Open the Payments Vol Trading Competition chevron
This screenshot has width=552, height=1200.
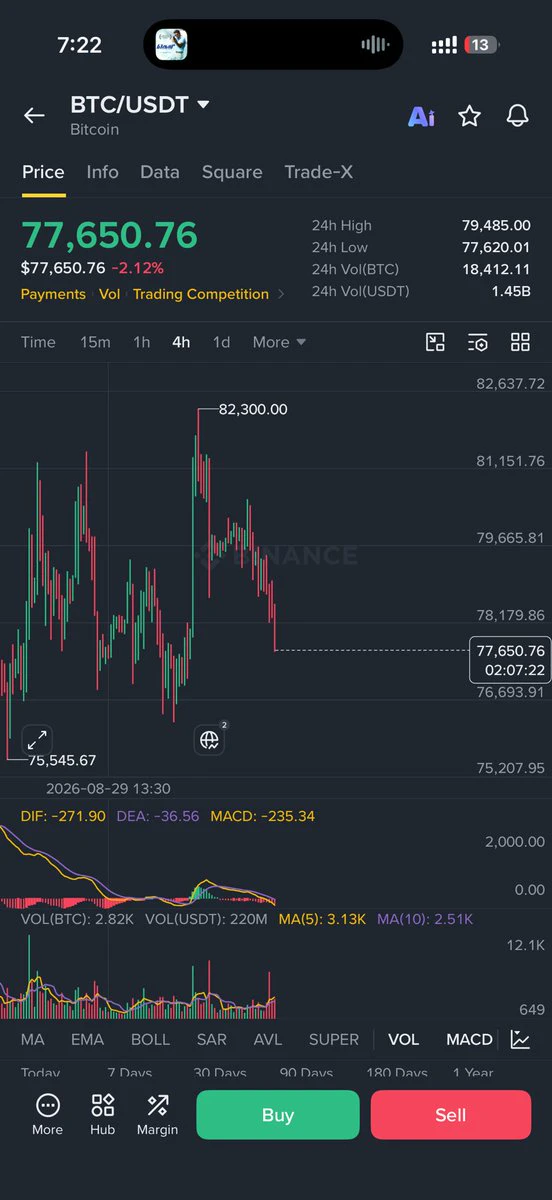(281, 294)
